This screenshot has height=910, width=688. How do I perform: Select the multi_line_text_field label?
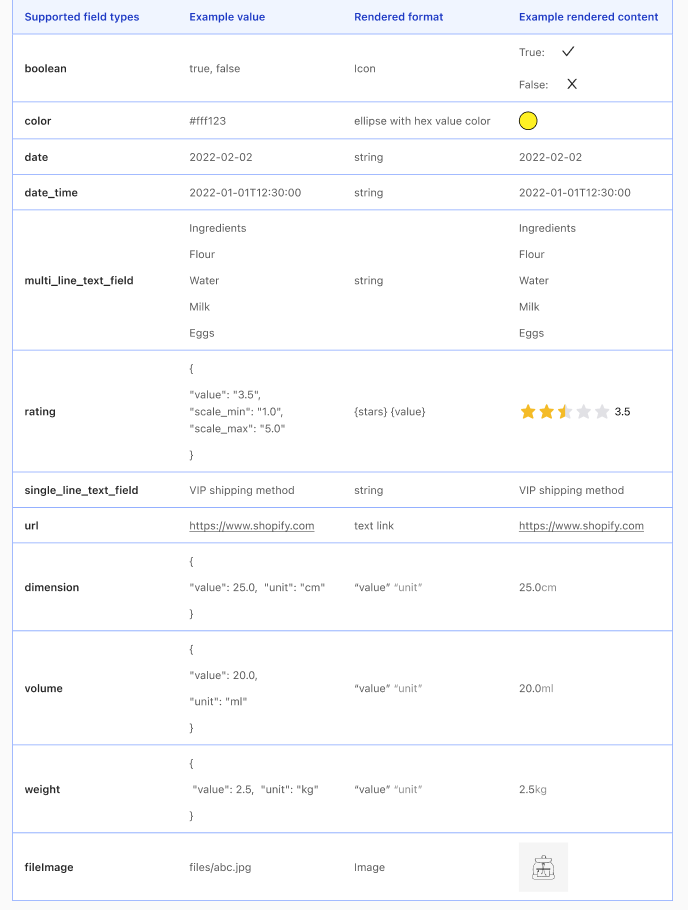(x=79, y=280)
